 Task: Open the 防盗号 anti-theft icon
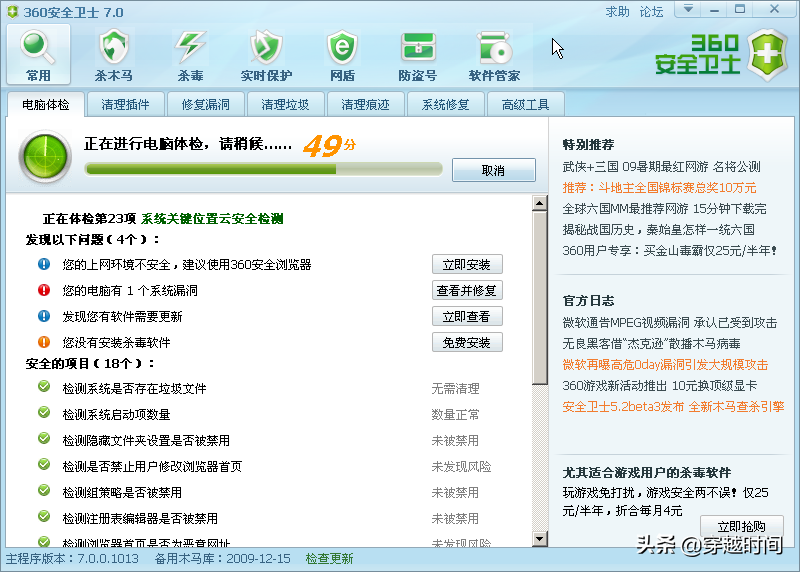coord(417,53)
